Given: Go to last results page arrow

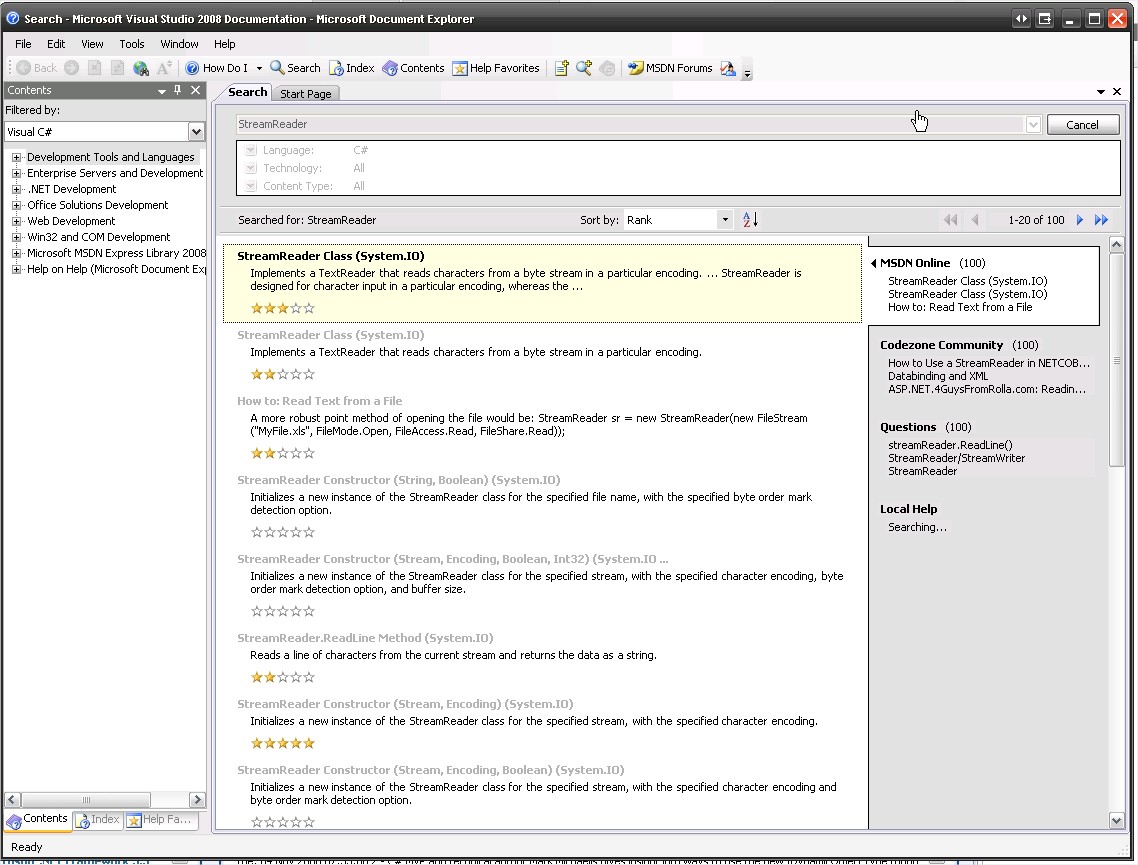Looking at the screenshot, I should 1101,220.
